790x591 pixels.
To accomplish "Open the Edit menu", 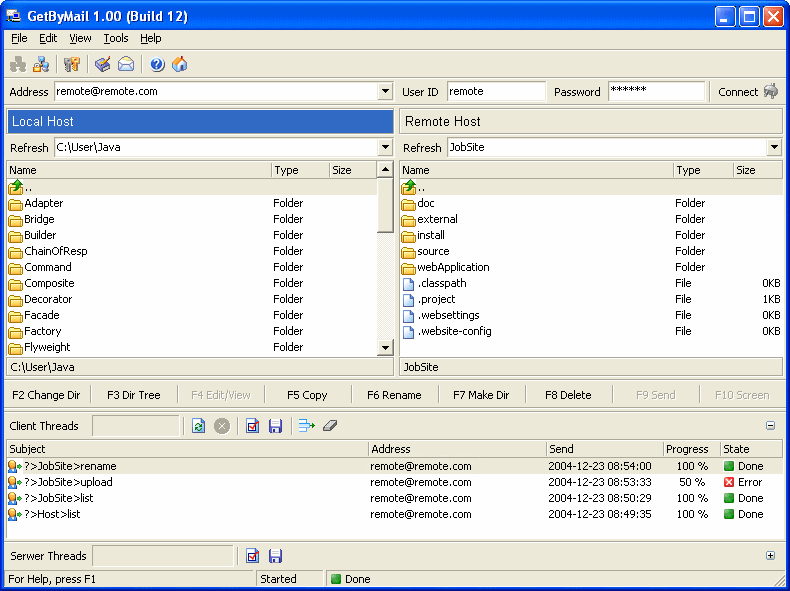I will pyautogui.click(x=48, y=38).
